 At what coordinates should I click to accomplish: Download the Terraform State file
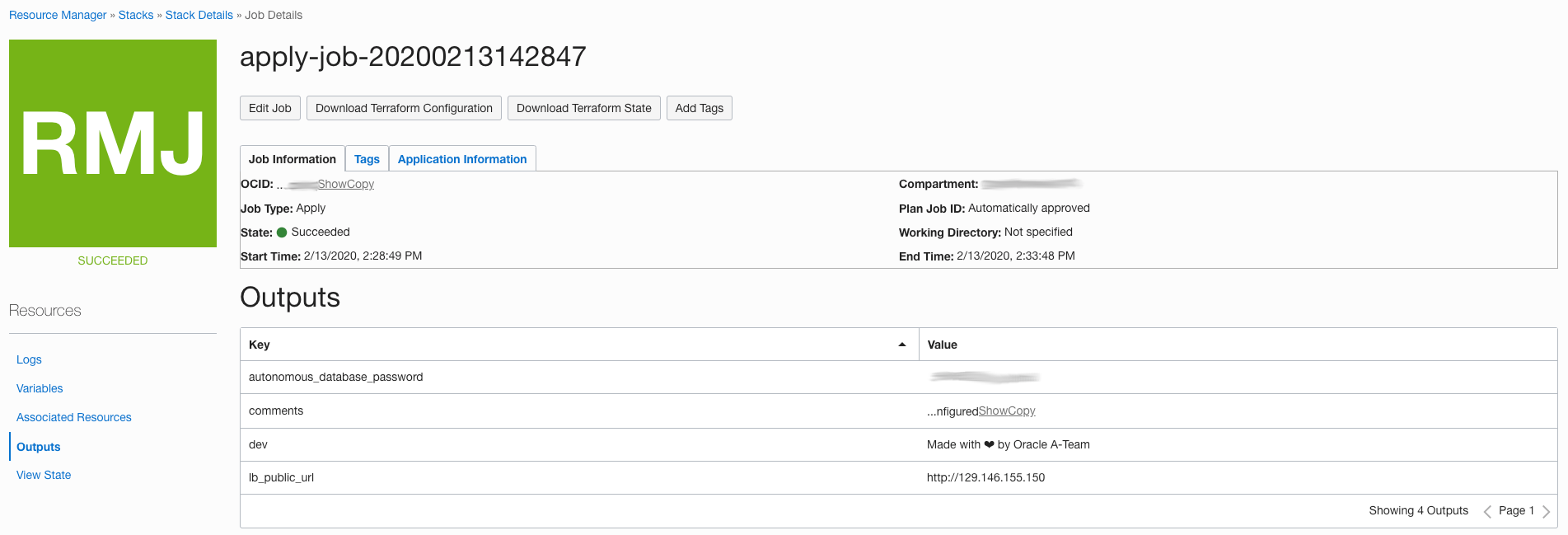coord(583,108)
